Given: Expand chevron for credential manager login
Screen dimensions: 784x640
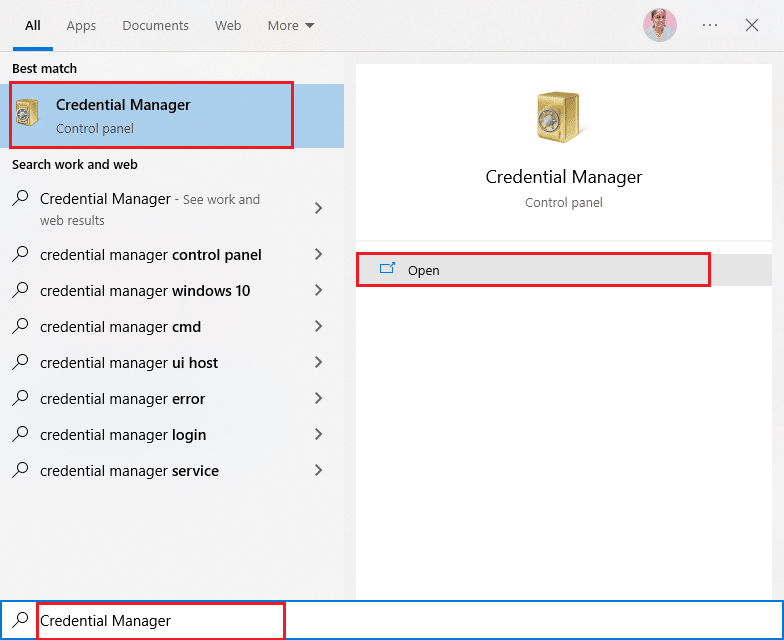Looking at the screenshot, I should coord(318,434).
